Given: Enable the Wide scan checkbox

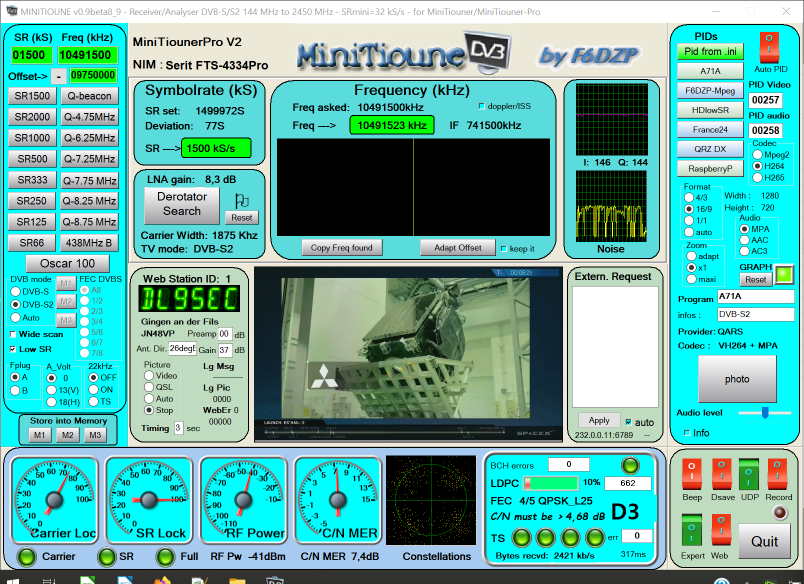Looking at the screenshot, I should (13, 334).
